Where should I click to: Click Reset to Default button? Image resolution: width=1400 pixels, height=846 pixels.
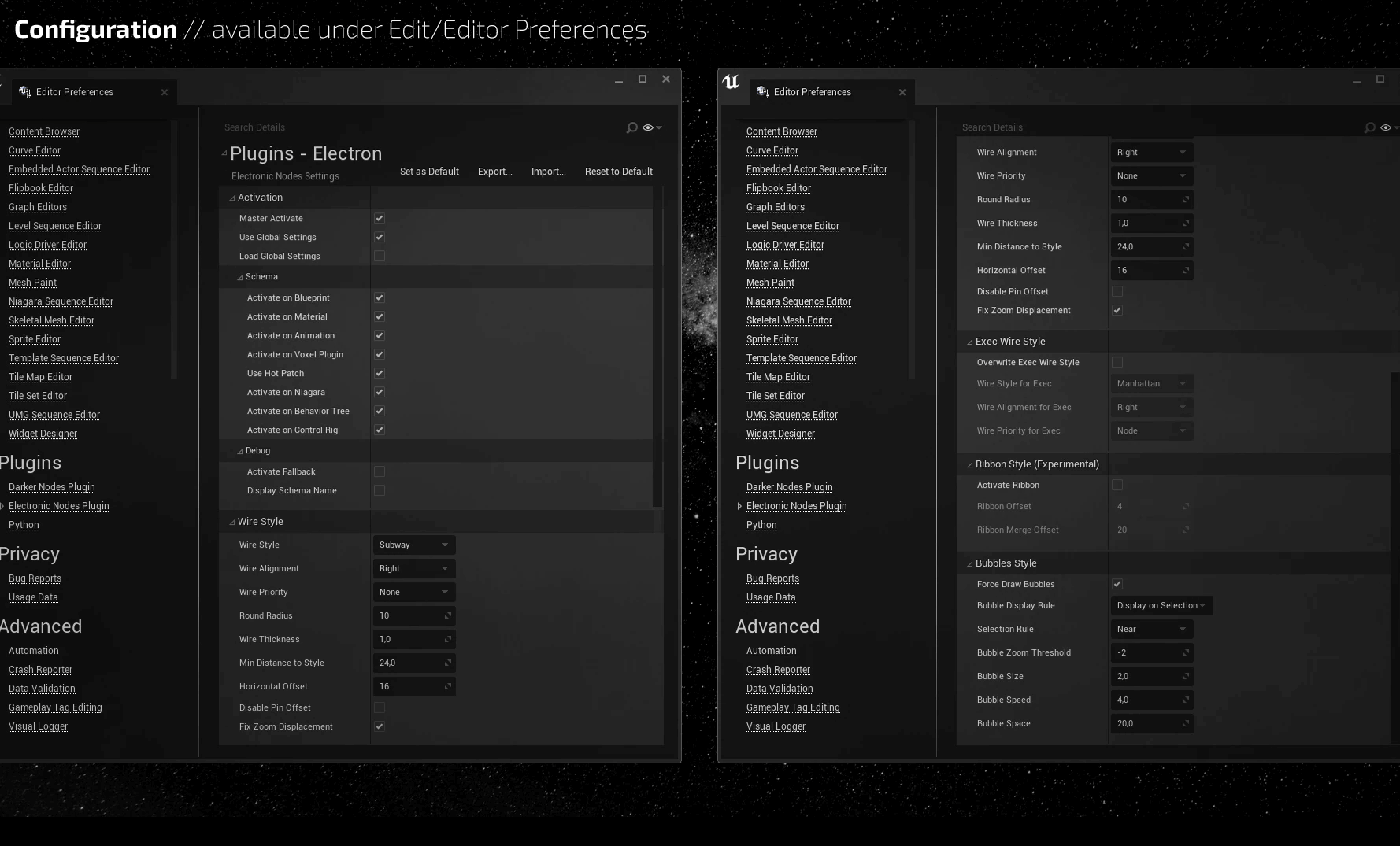[x=619, y=172]
